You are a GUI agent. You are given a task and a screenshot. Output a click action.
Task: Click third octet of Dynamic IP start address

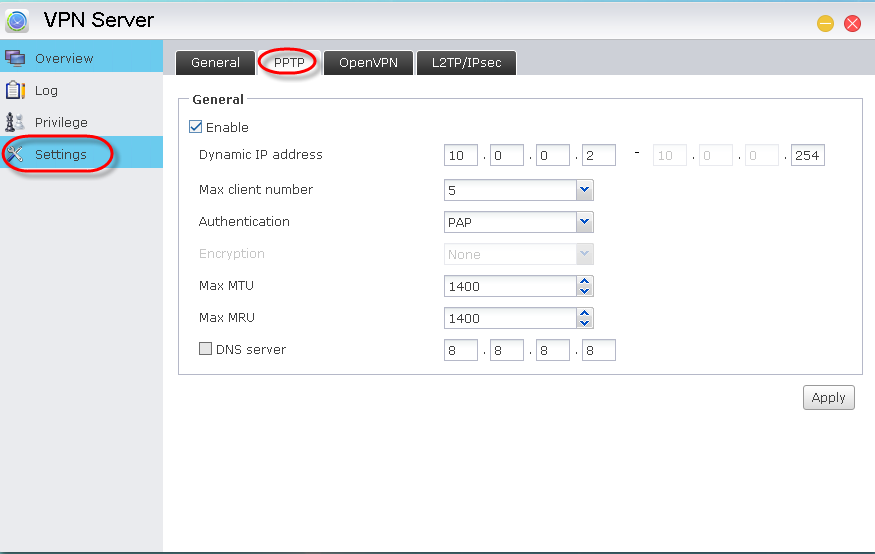552,155
